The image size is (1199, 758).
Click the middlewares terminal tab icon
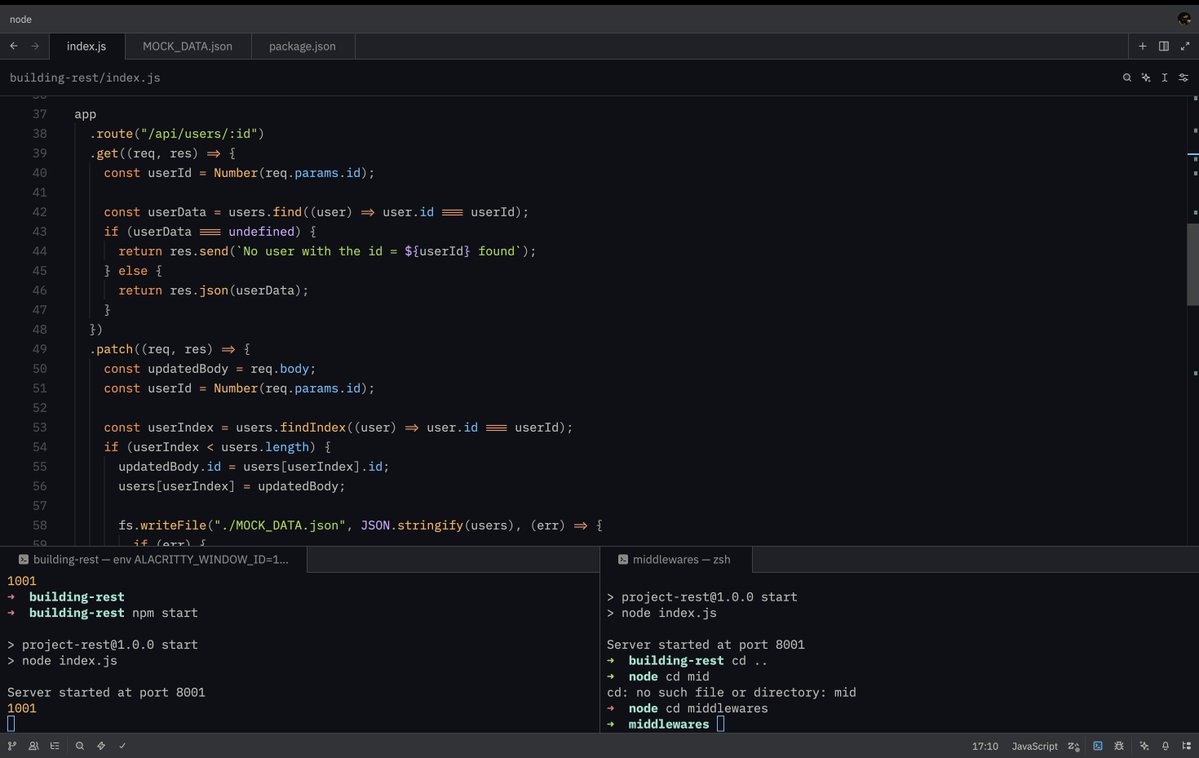622,559
